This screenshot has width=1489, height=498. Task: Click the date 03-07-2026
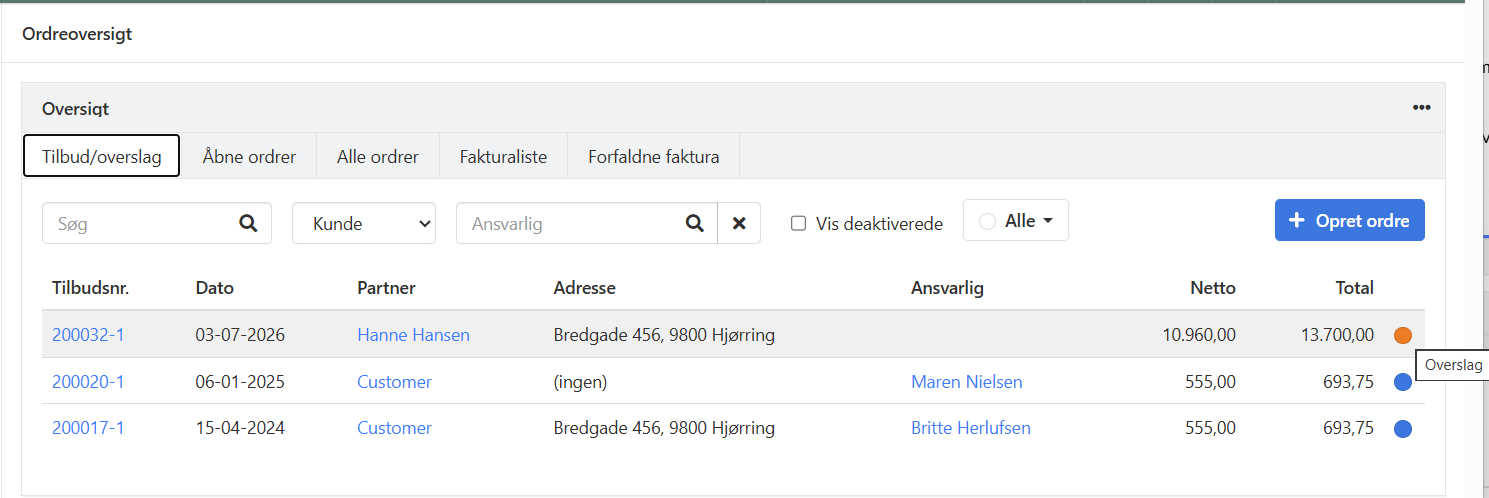[x=240, y=335]
